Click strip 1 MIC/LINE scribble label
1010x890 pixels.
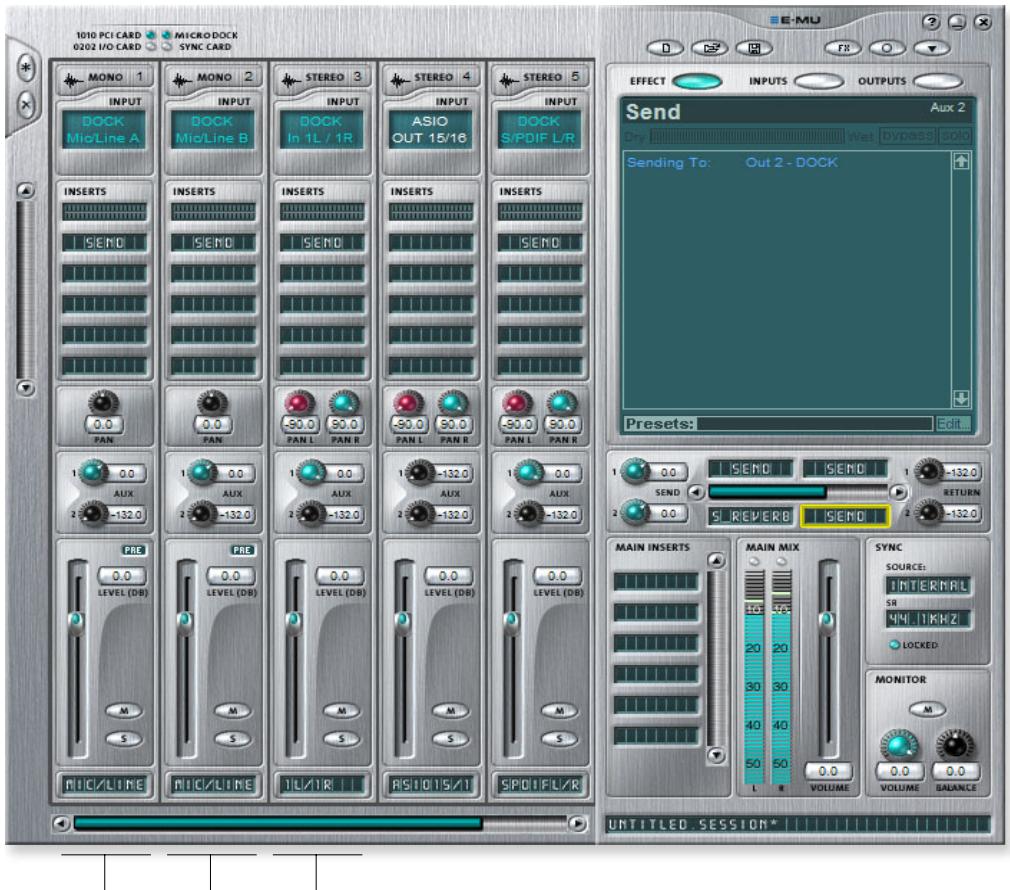point(104,784)
